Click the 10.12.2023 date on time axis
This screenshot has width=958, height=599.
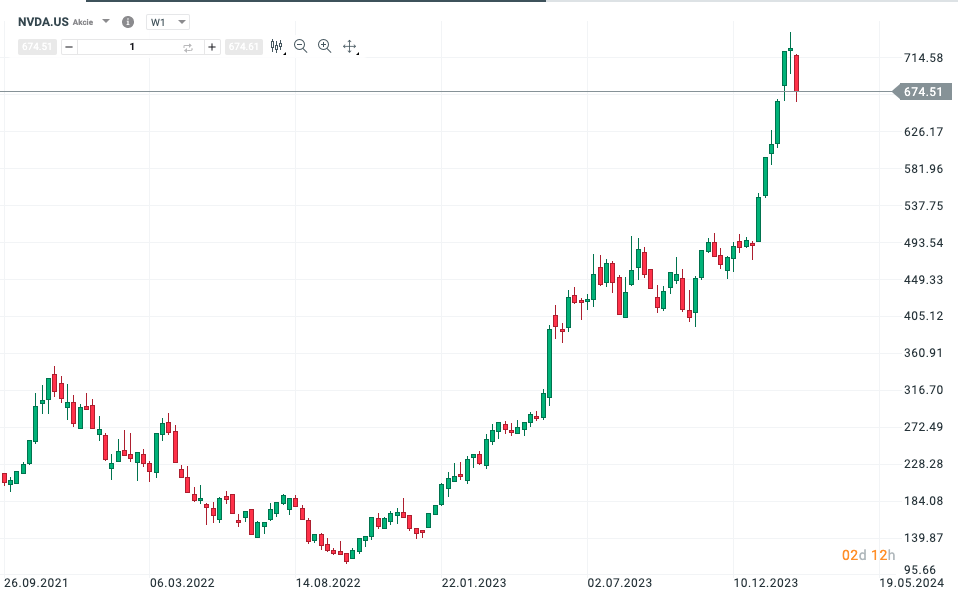pos(767,582)
